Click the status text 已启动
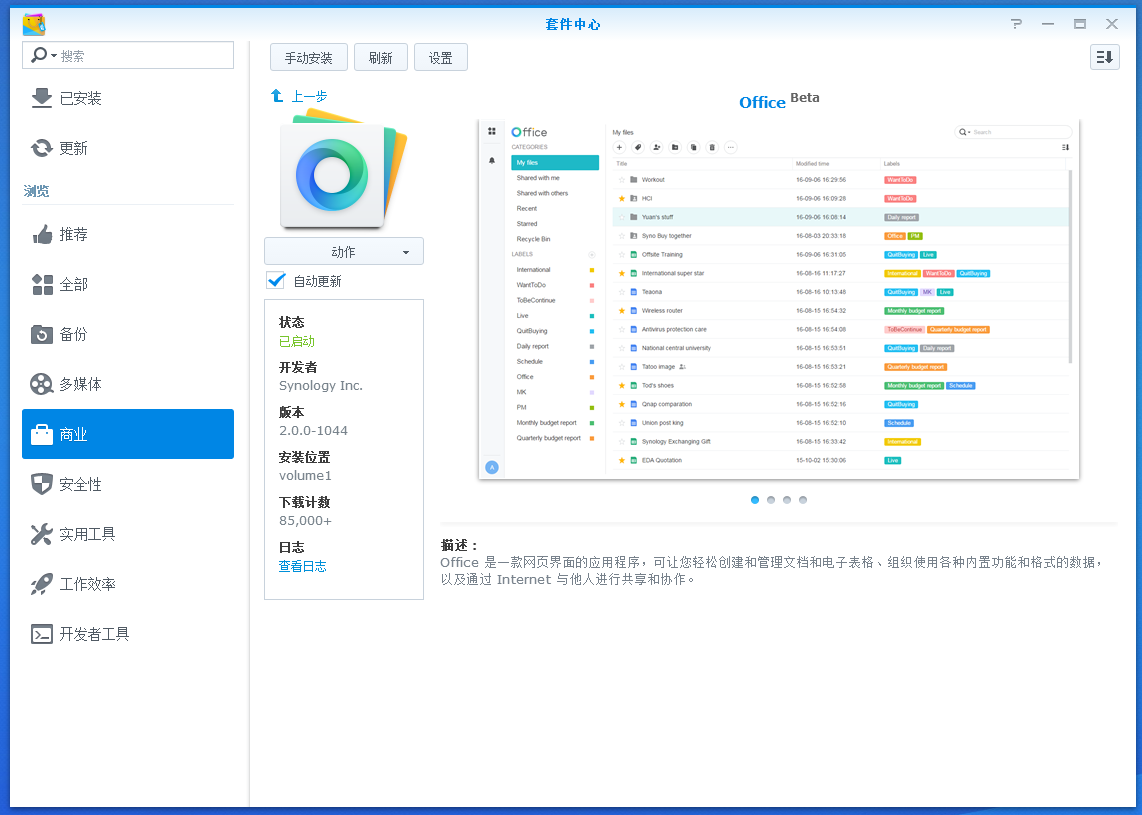The height and width of the screenshot is (815, 1142). point(296,341)
